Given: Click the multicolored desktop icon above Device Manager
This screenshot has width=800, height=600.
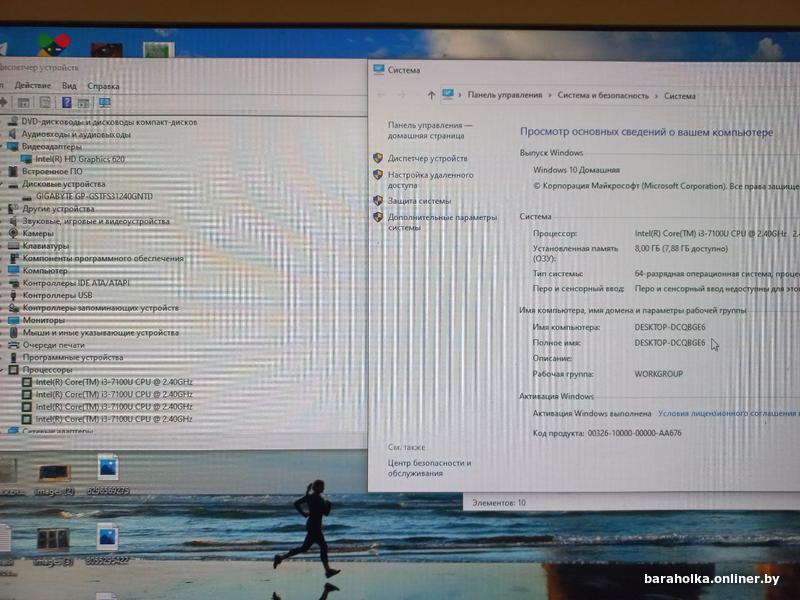Looking at the screenshot, I should (x=54, y=44).
